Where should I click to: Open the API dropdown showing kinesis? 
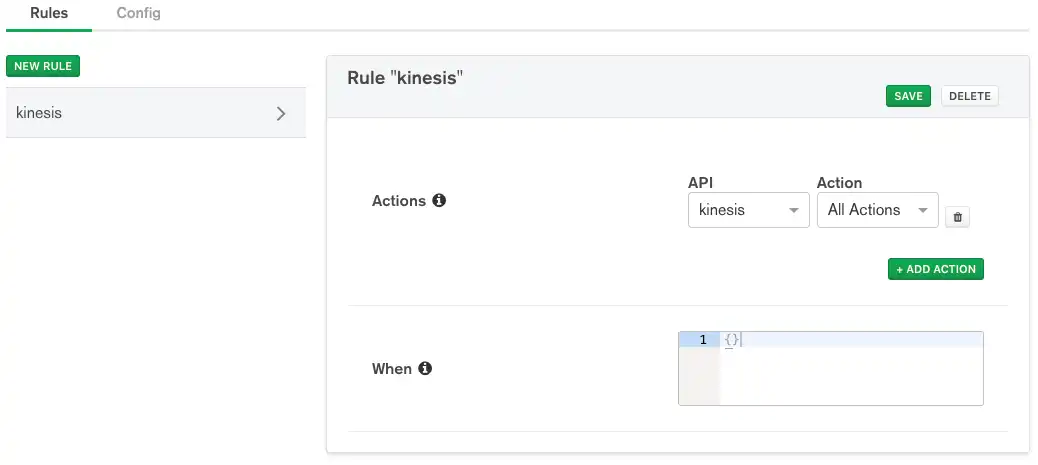[x=748, y=210]
